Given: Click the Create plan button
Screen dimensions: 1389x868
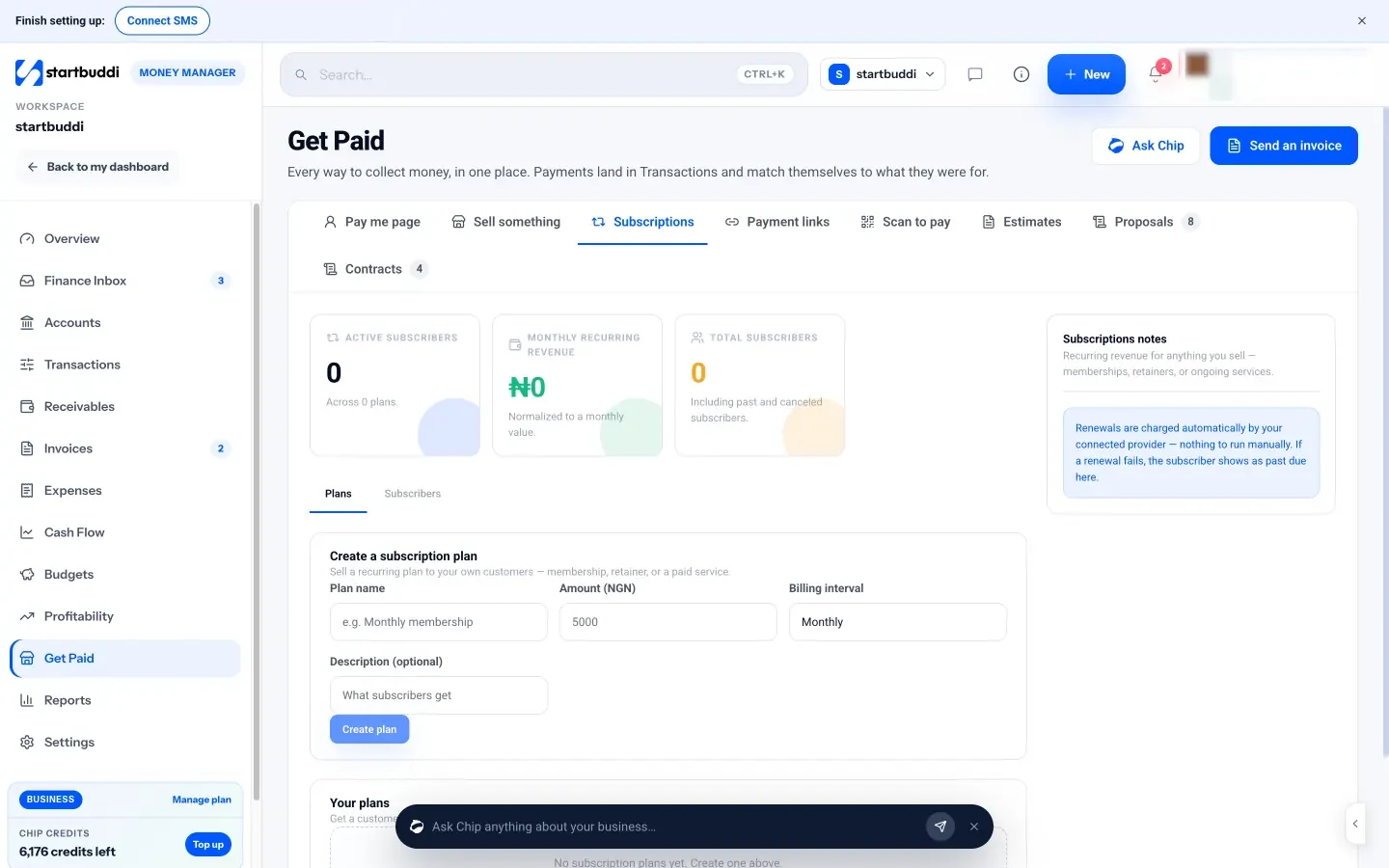Looking at the screenshot, I should coord(369,729).
